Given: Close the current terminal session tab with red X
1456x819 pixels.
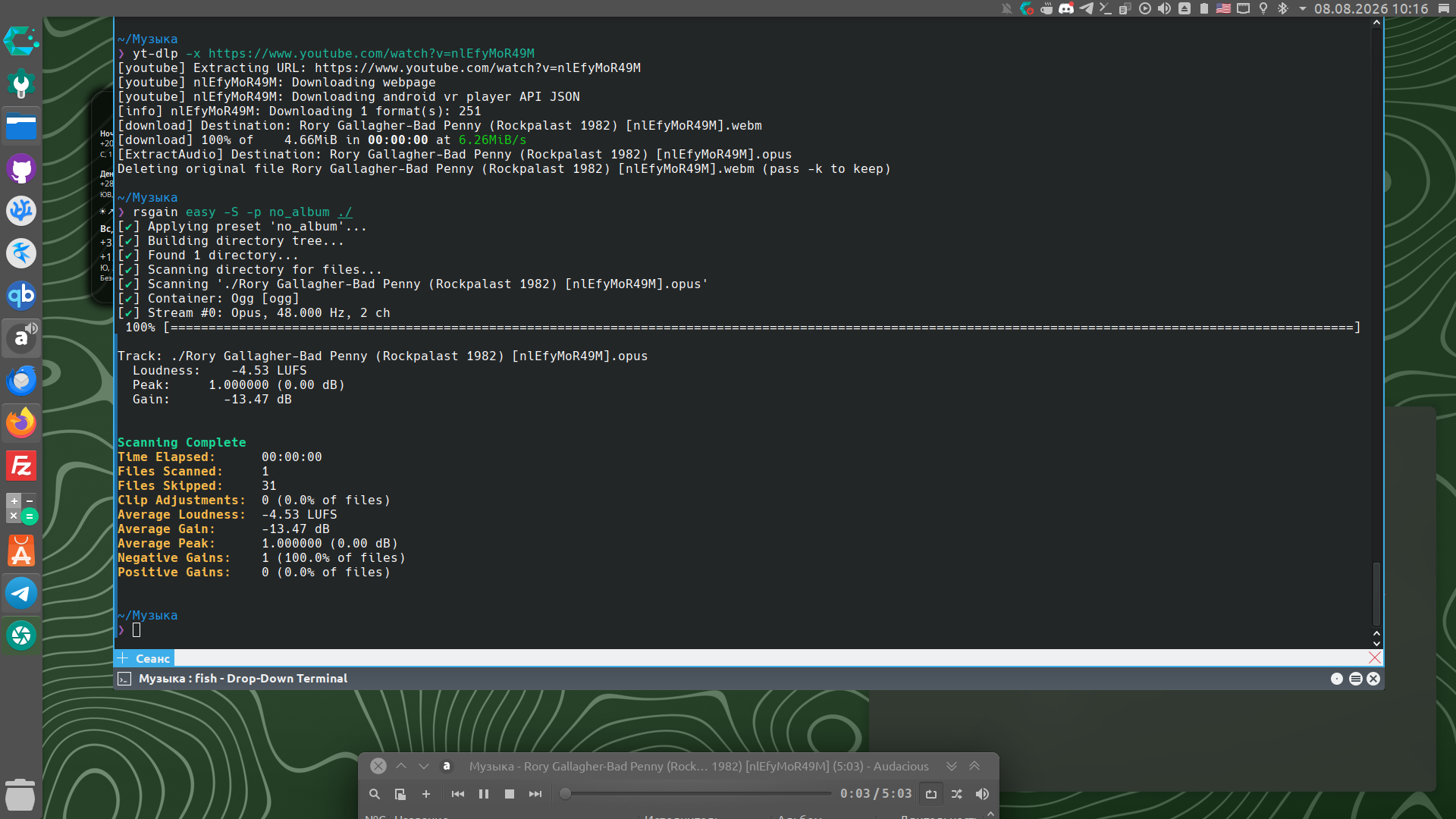Looking at the screenshot, I should (x=1375, y=657).
